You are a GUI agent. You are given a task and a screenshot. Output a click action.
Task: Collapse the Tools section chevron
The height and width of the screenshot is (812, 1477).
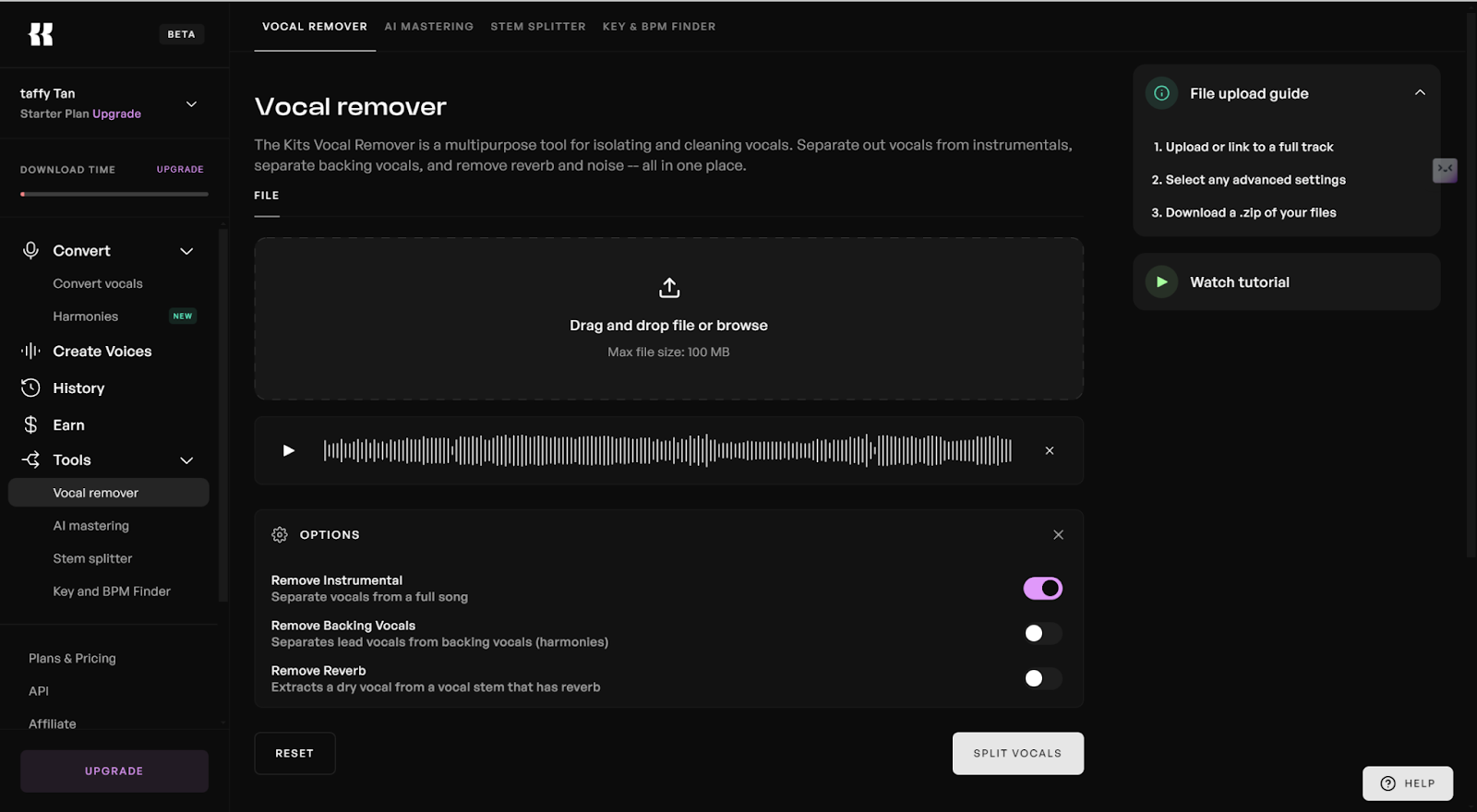click(x=186, y=460)
